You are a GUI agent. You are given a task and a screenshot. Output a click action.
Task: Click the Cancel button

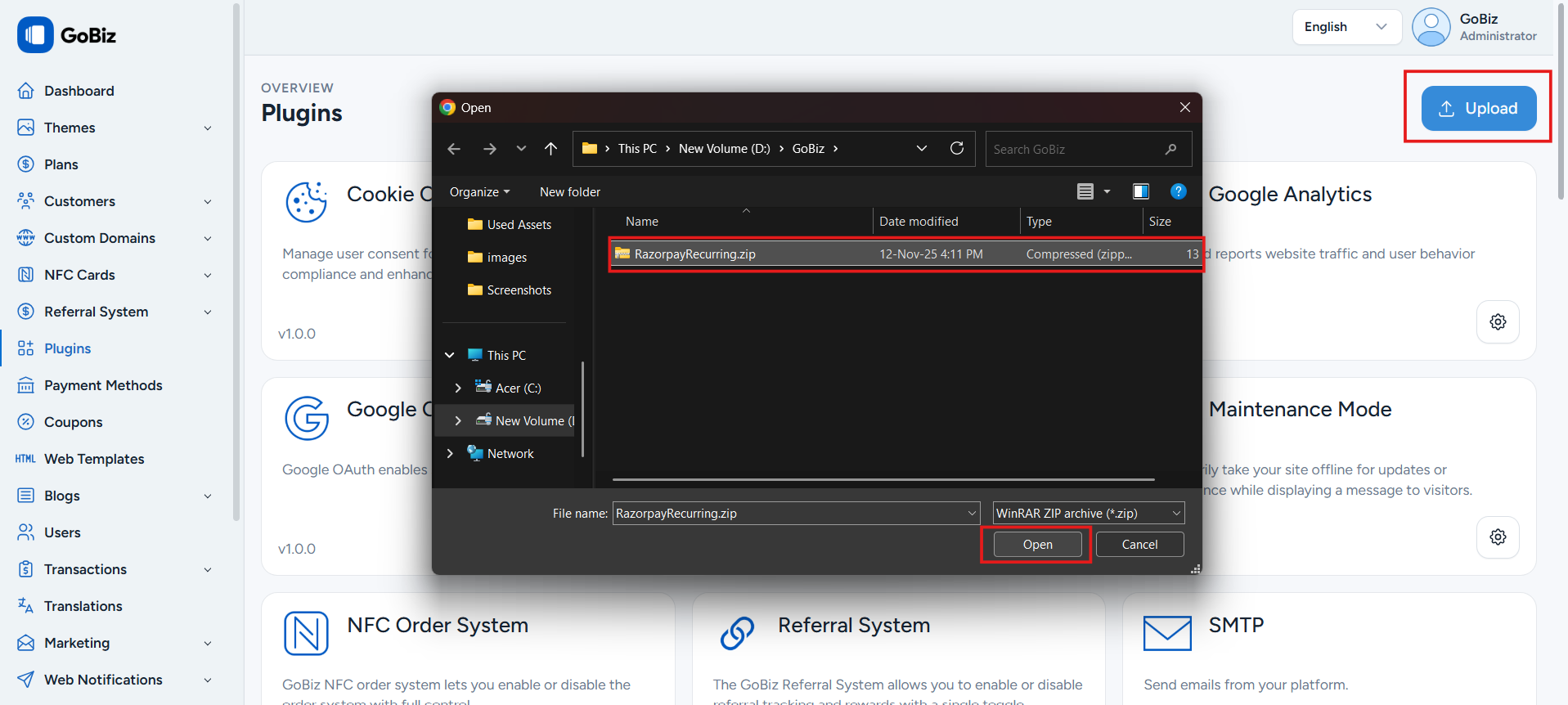coord(1139,545)
